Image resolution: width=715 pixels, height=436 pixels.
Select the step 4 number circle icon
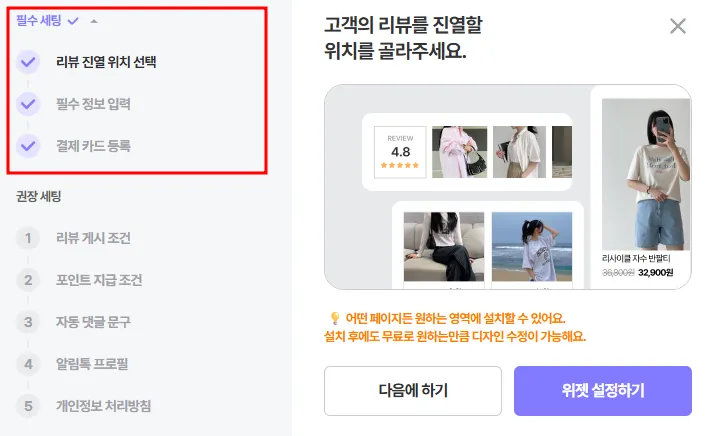28,364
